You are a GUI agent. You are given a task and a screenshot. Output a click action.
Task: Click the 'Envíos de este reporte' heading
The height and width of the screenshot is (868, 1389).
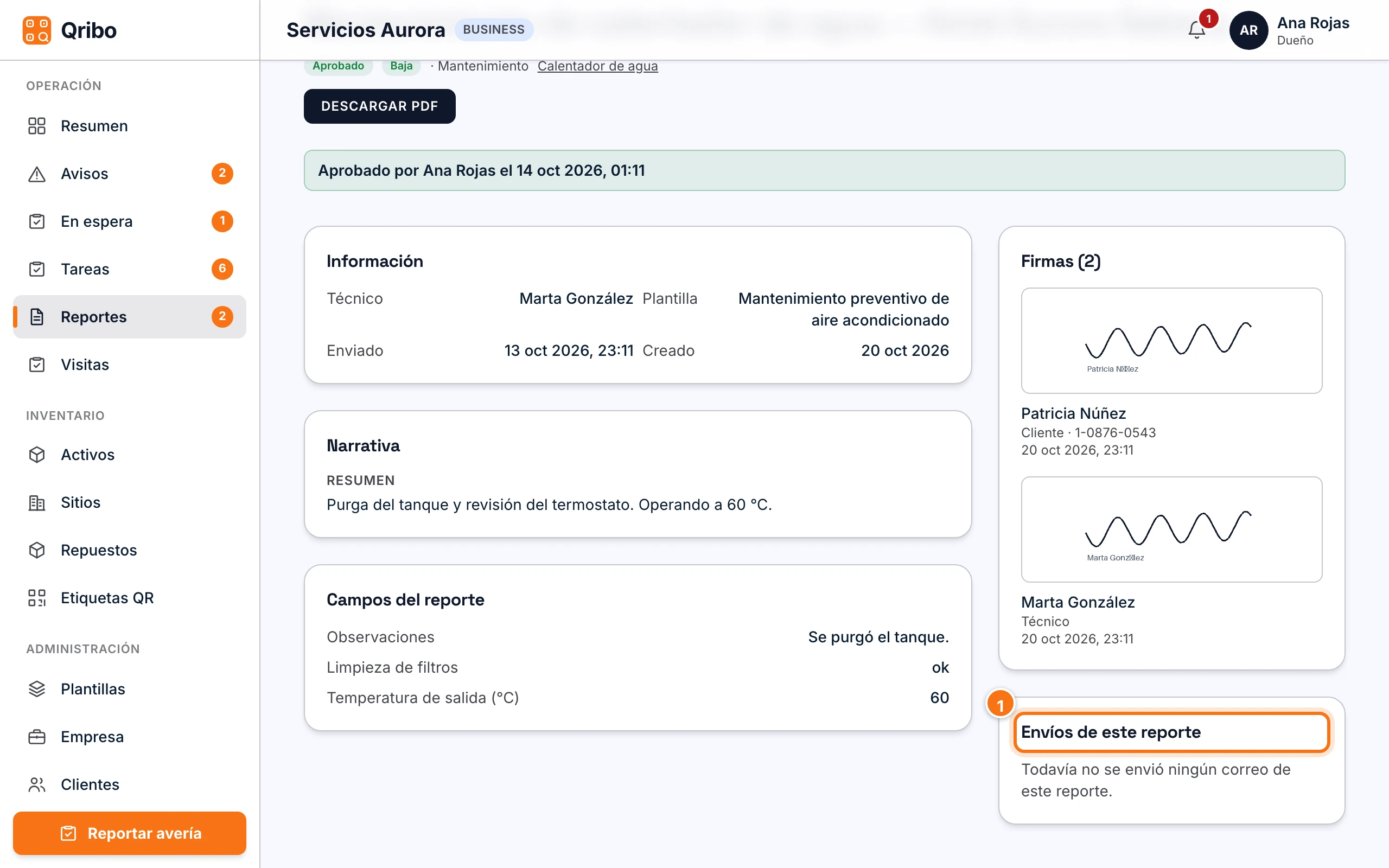[1110, 732]
